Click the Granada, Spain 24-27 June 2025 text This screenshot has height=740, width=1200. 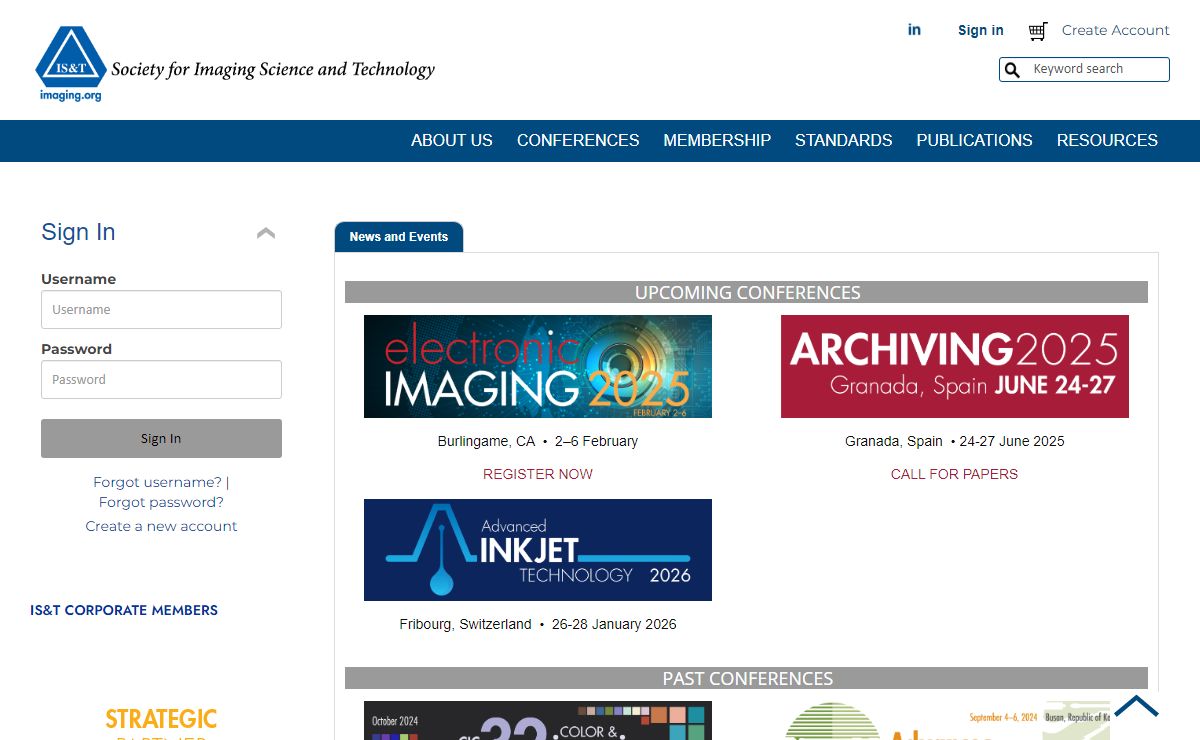tap(954, 441)
